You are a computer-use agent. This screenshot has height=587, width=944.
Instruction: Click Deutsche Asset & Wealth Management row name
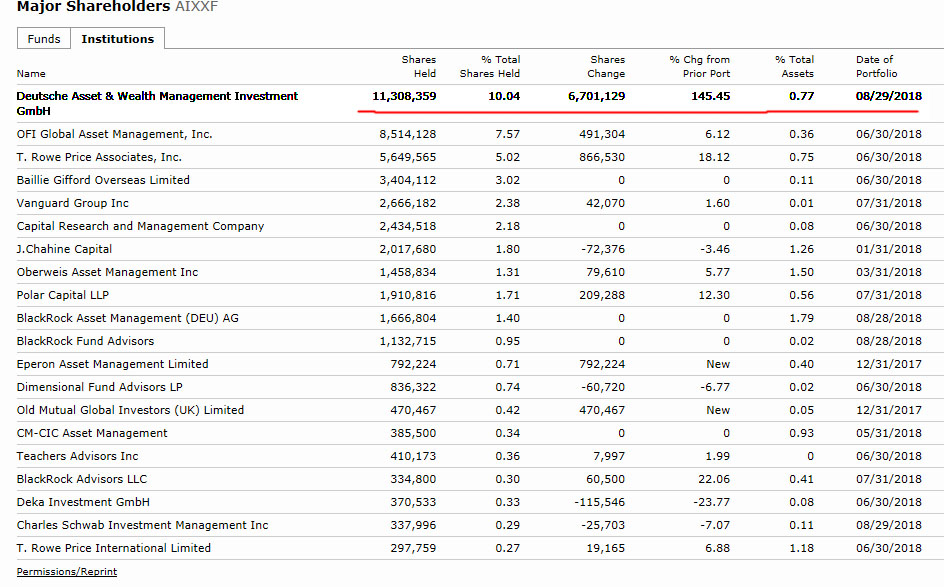tap(157, 103)
